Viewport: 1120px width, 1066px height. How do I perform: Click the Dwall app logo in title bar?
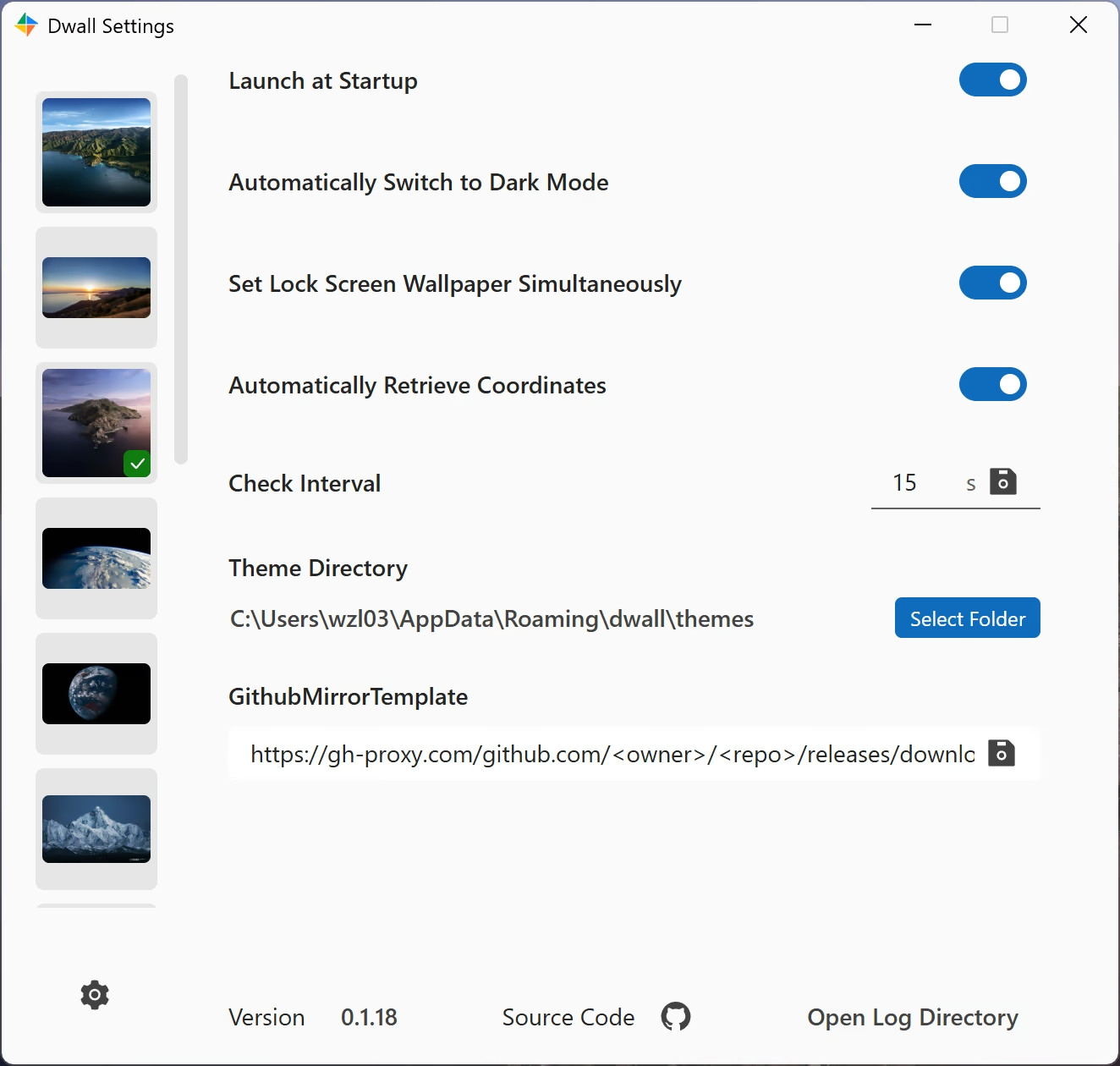pos(26,25)
